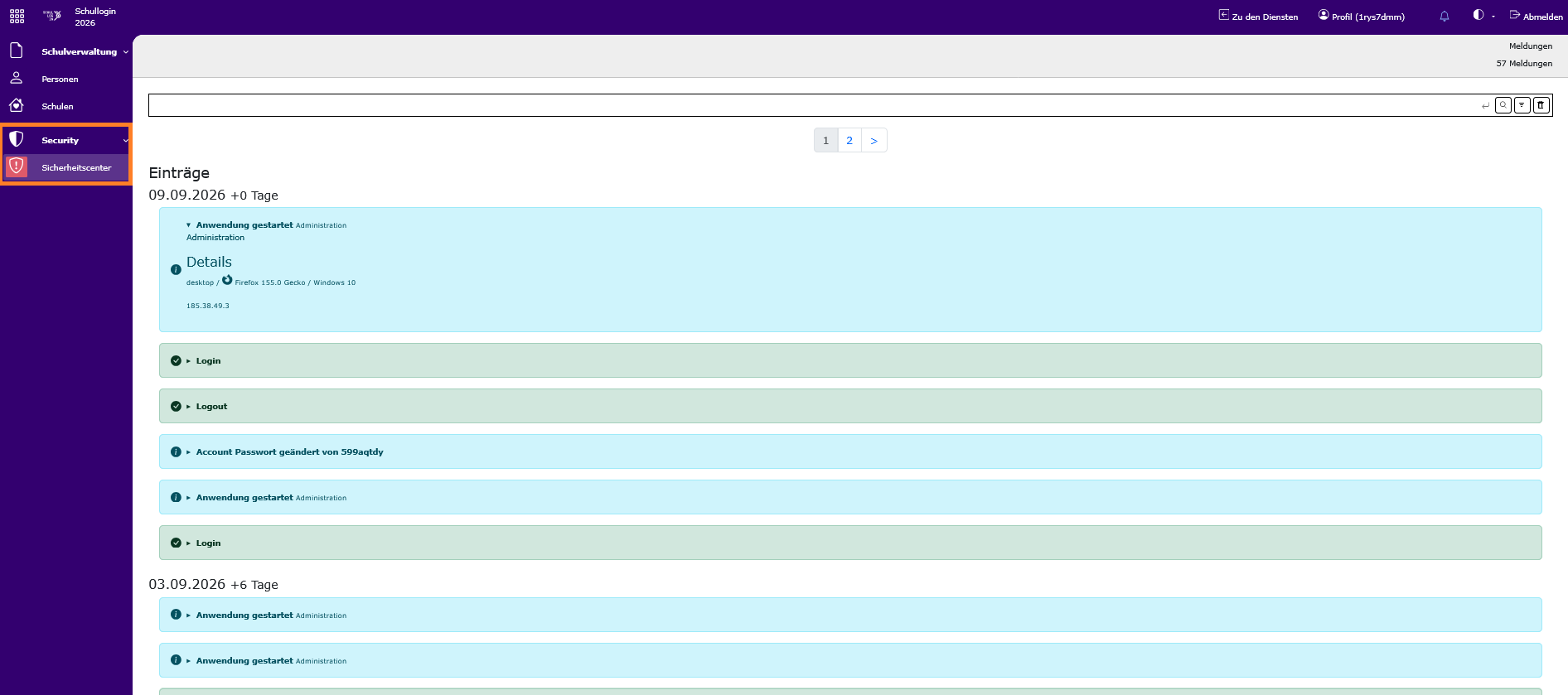1568x695 pixels.
Task: Go to page 2 of entries
Action: (849, 140)
